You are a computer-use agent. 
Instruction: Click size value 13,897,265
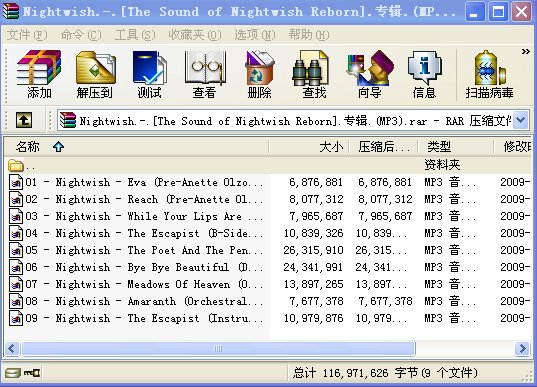(x=313, y=284)
